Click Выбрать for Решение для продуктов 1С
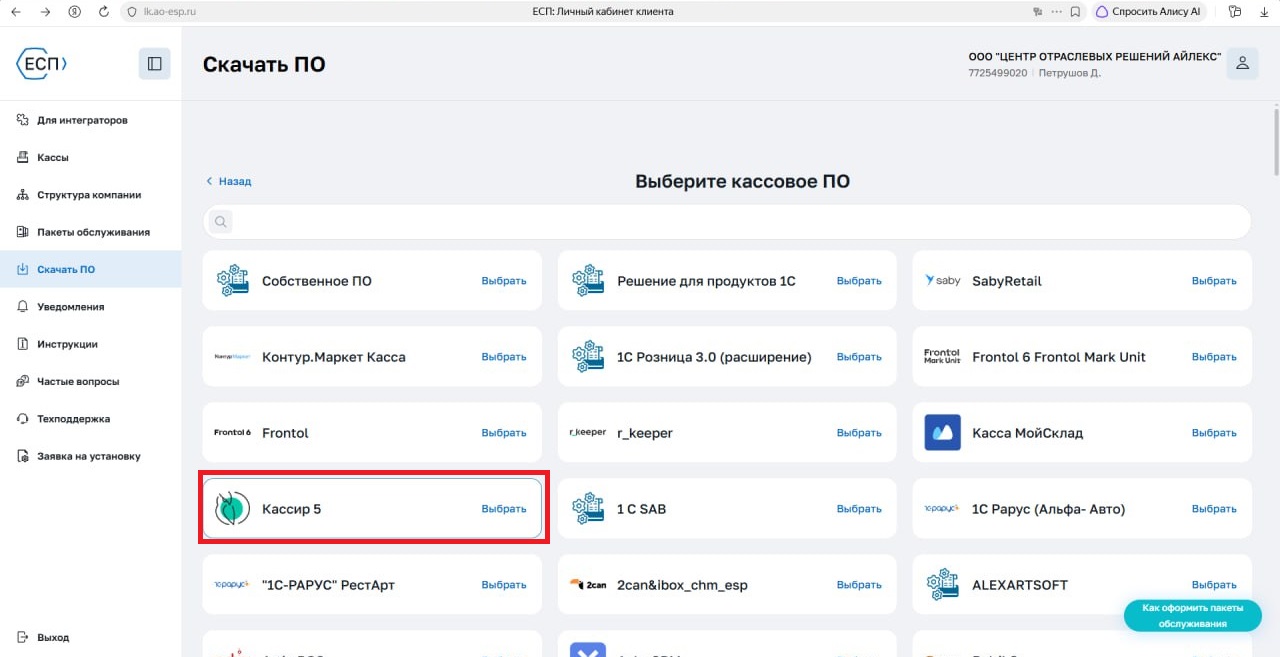1280x657 pixels. 859,281
